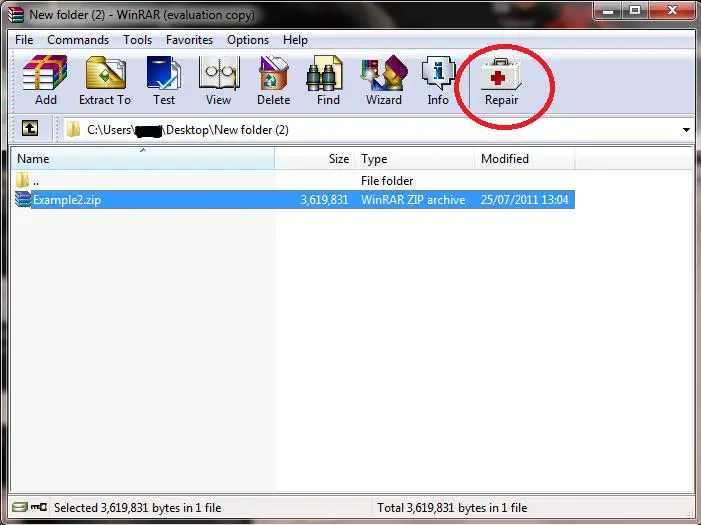Sort by the Size column header
This screenshot has height=525, width=701.
point(315,159)
